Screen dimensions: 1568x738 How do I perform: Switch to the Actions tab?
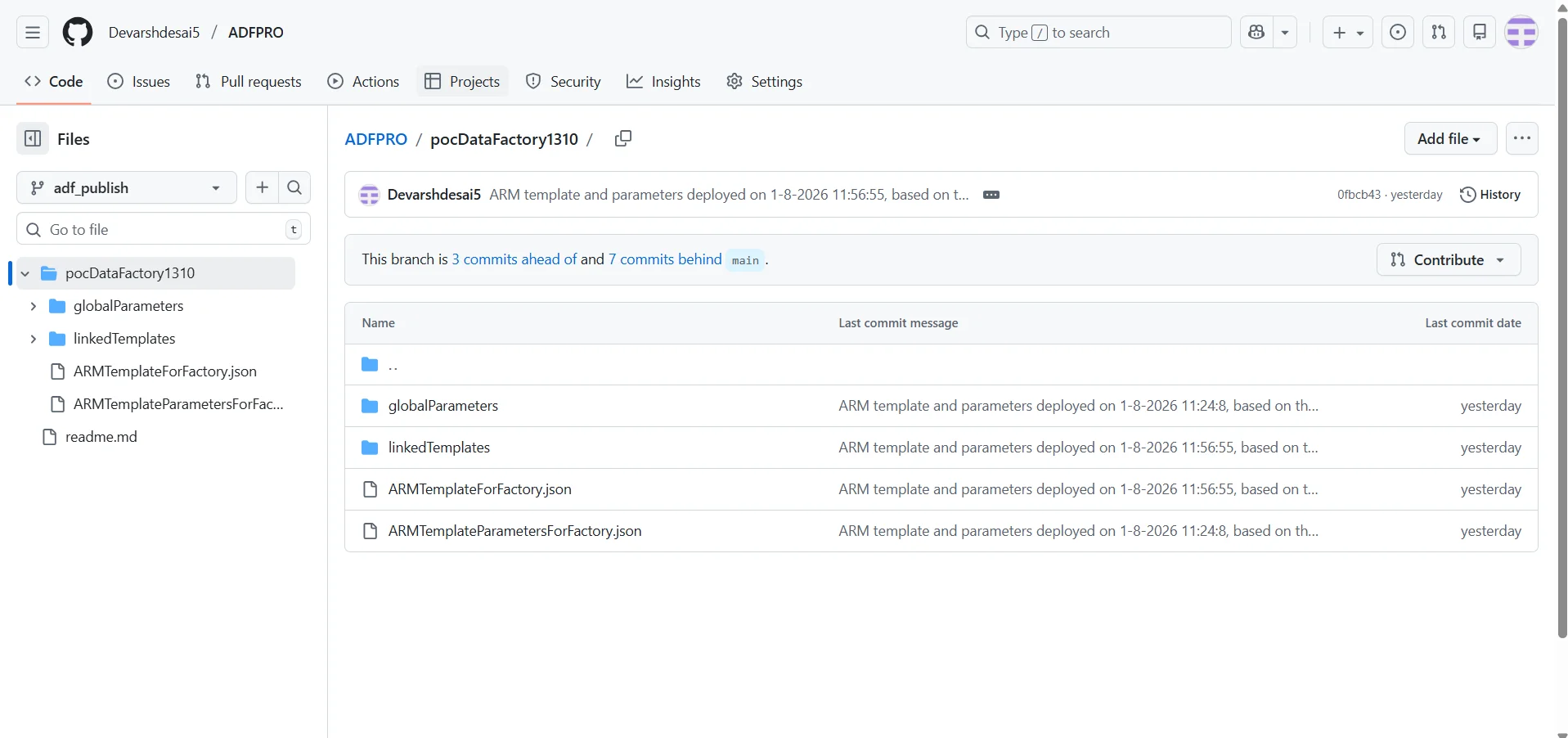click(x=363, y=82)
